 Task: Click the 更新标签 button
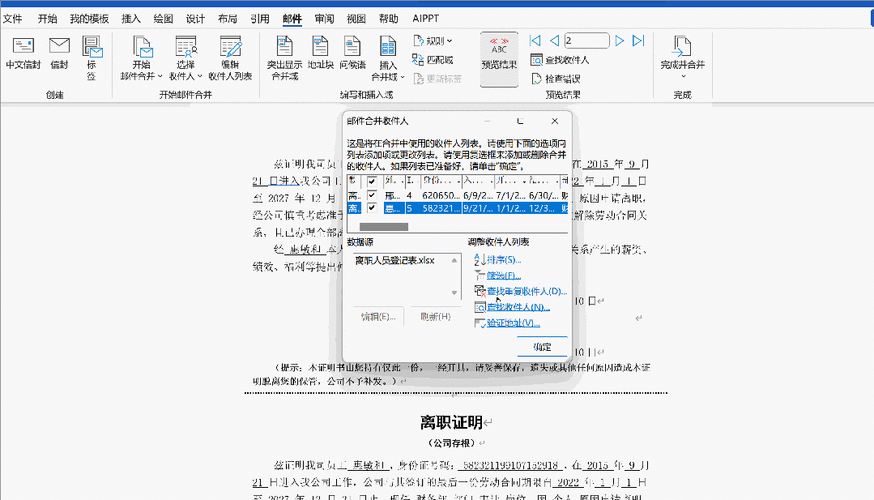tap(438, 79)
